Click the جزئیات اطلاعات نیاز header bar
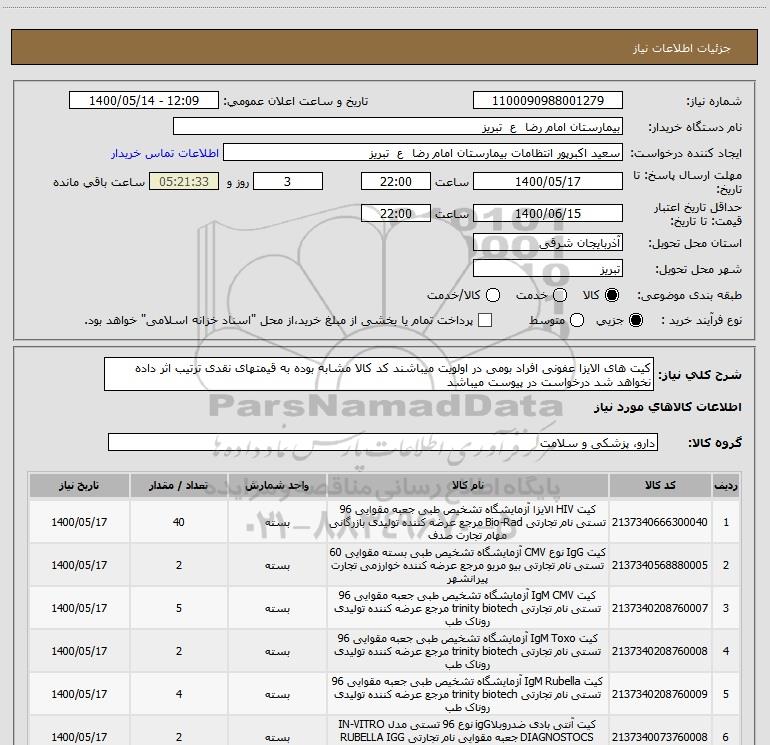770x745 pixels. click(x=385, y=47)
